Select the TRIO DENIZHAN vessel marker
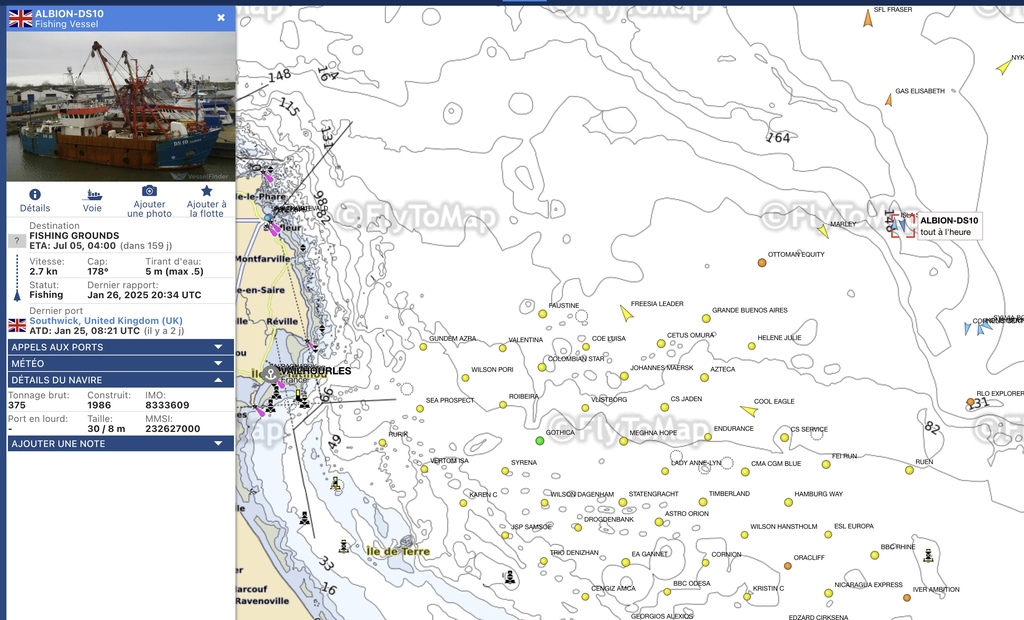This screenshot has width=1024, height=620. [543, 561]
